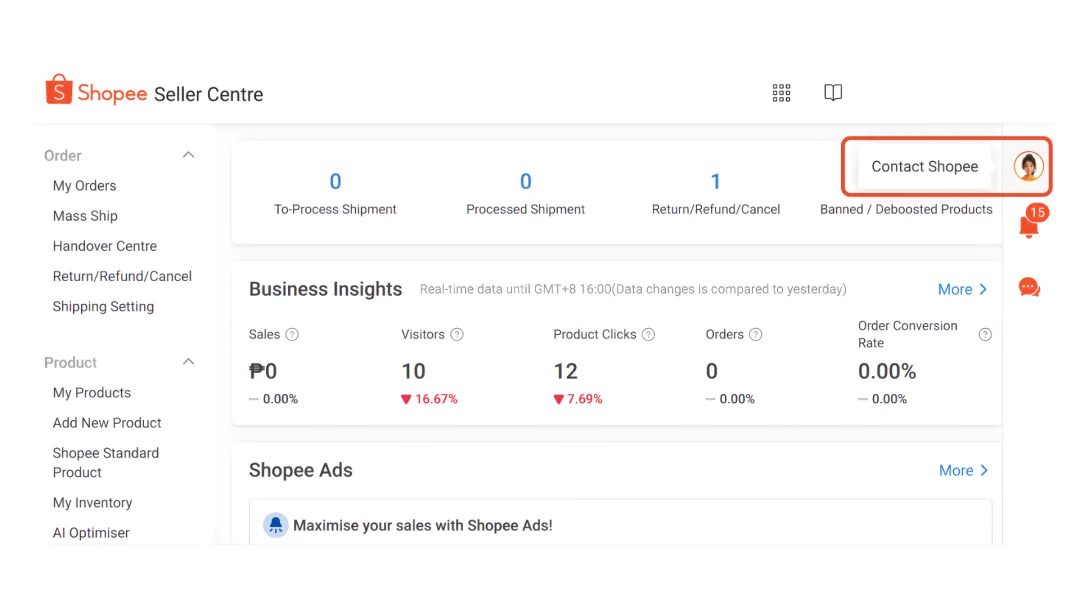Open Banned / Deboosted Products
The image size is (1080, 608).
pos(906,209)
